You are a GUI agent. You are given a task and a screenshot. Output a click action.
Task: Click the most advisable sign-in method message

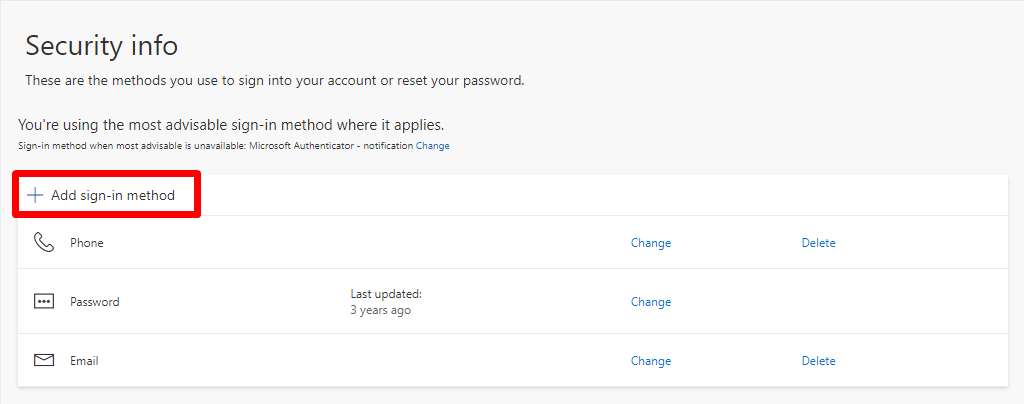click(x=231, y=125)
